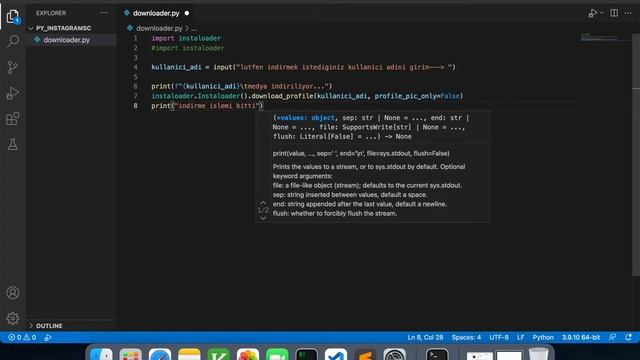
Task: Open the Accounts menu icon
Action: [x=13, y=293]
